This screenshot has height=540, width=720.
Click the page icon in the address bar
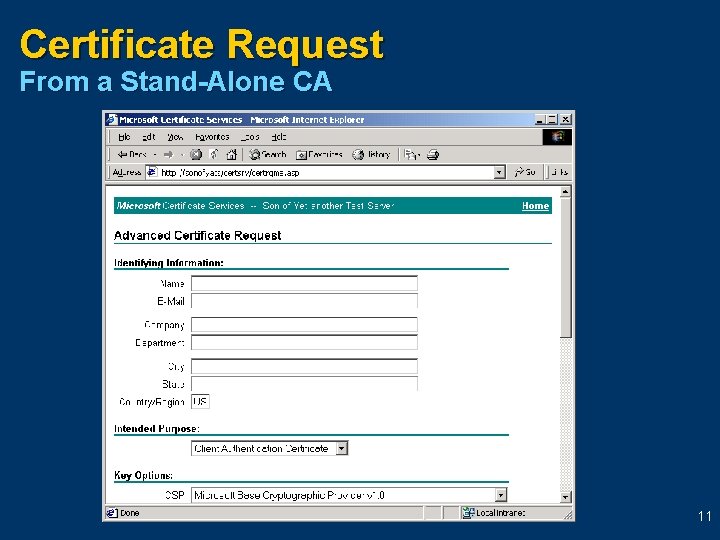coord(152,172)
